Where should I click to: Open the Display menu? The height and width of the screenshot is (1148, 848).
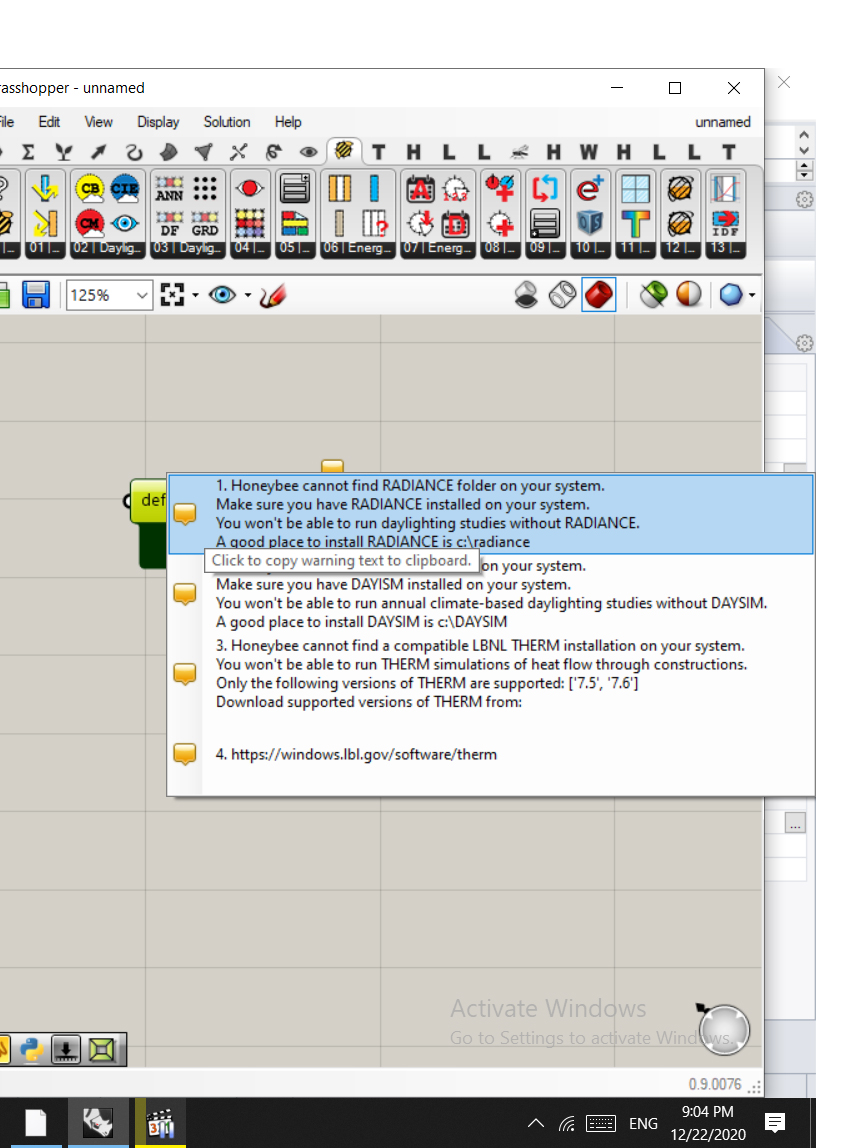point(158,122)
